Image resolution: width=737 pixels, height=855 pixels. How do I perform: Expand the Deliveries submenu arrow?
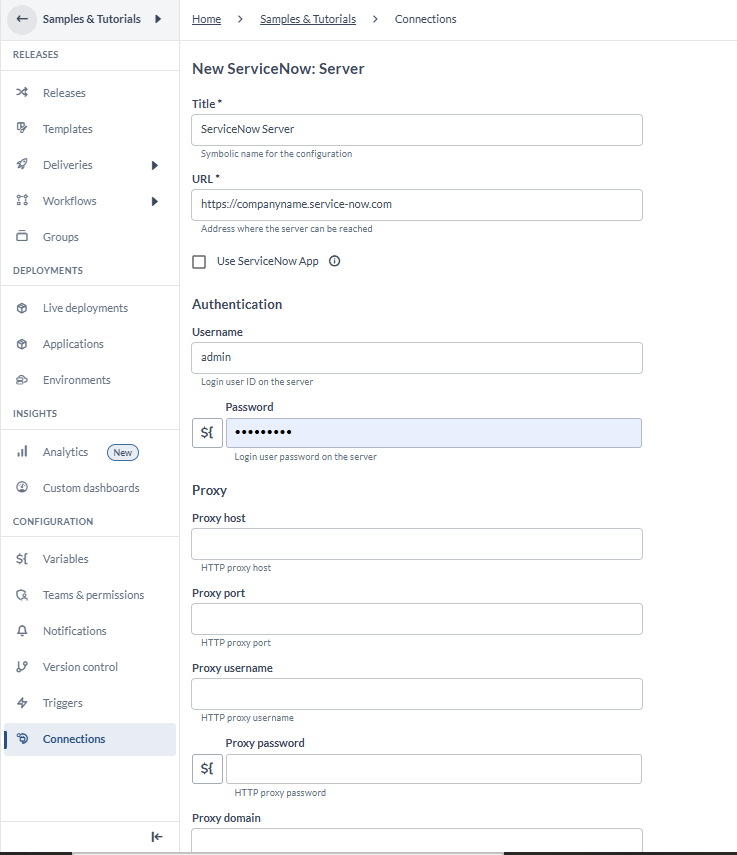(155, 165)
